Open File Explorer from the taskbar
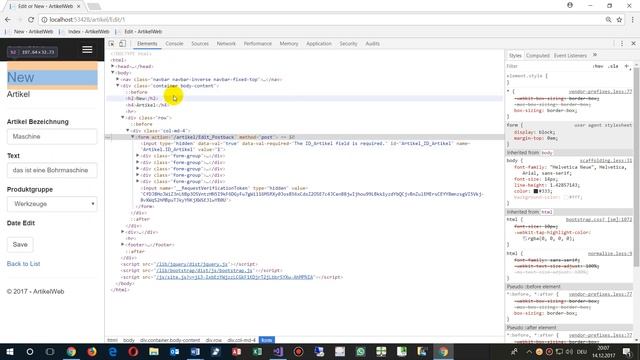Image resolution: width=640 pixels, height=360 pixels. click(154, 351)
